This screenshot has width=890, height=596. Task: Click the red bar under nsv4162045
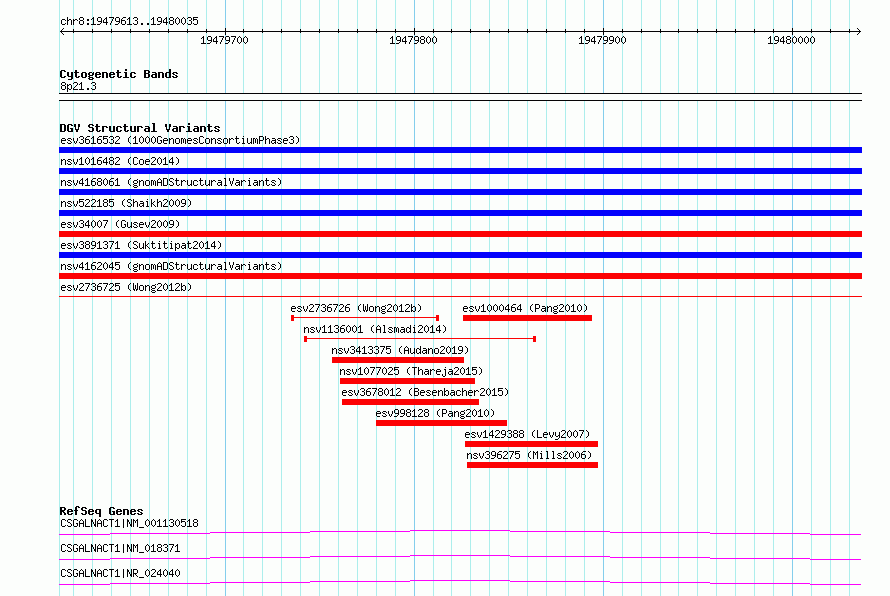460,276
